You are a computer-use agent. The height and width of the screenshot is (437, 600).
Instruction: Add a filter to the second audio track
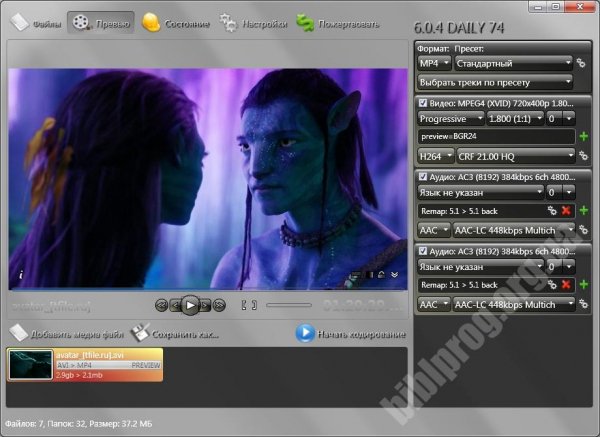(584, 284)
